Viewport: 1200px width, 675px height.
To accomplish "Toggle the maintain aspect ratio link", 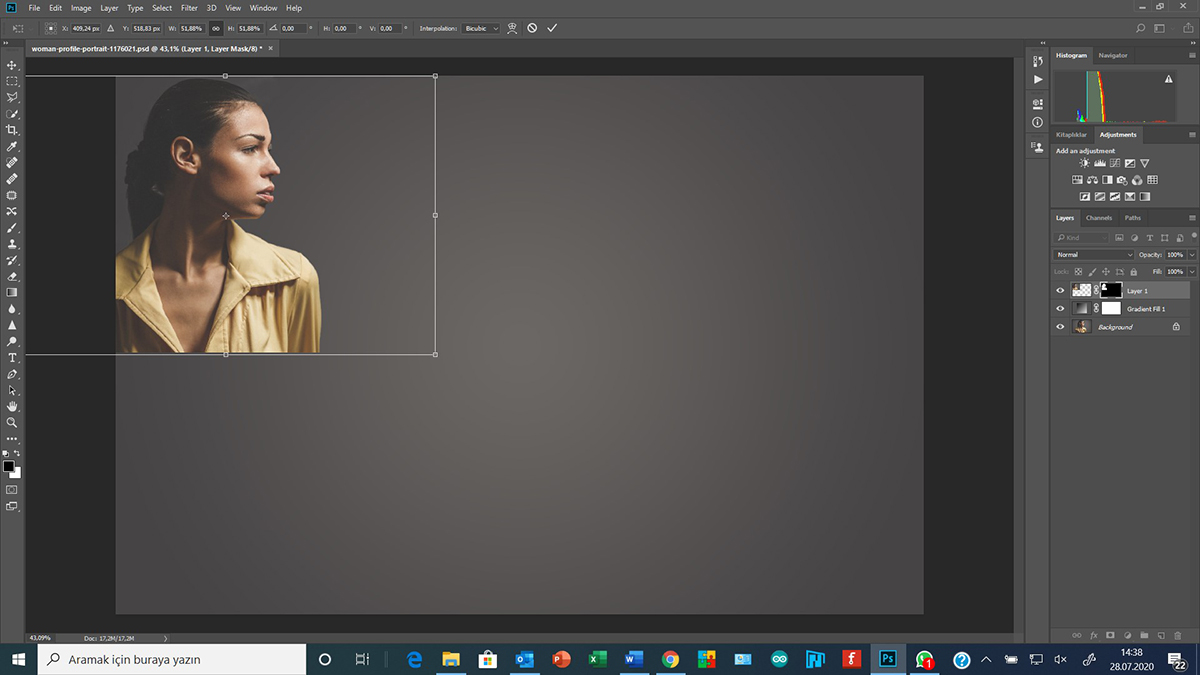I will [216, 28].
